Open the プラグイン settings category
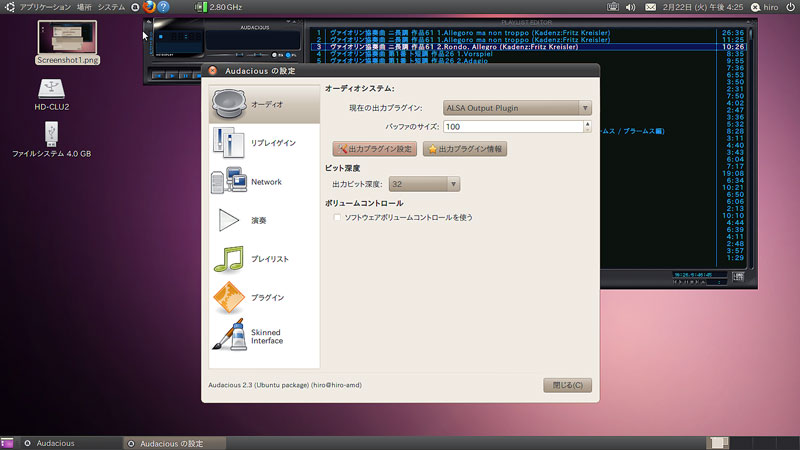The image size is (800, 450). pyautogui.click(x=264, y=297)
